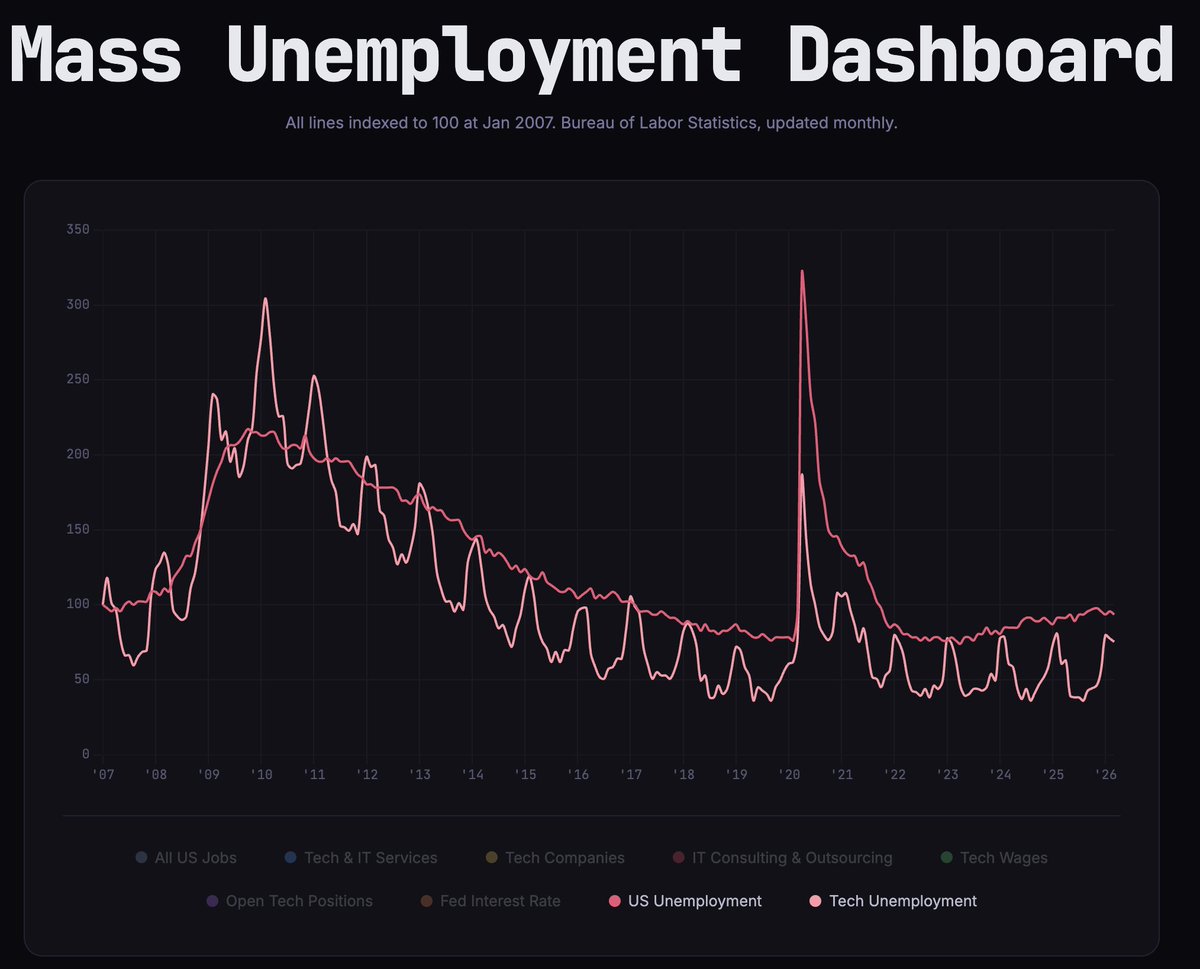Click the US Unemployment red legend dot
Image resolution: width=1200 pixels, height=969 pixels.
click(x=614, y=901)
